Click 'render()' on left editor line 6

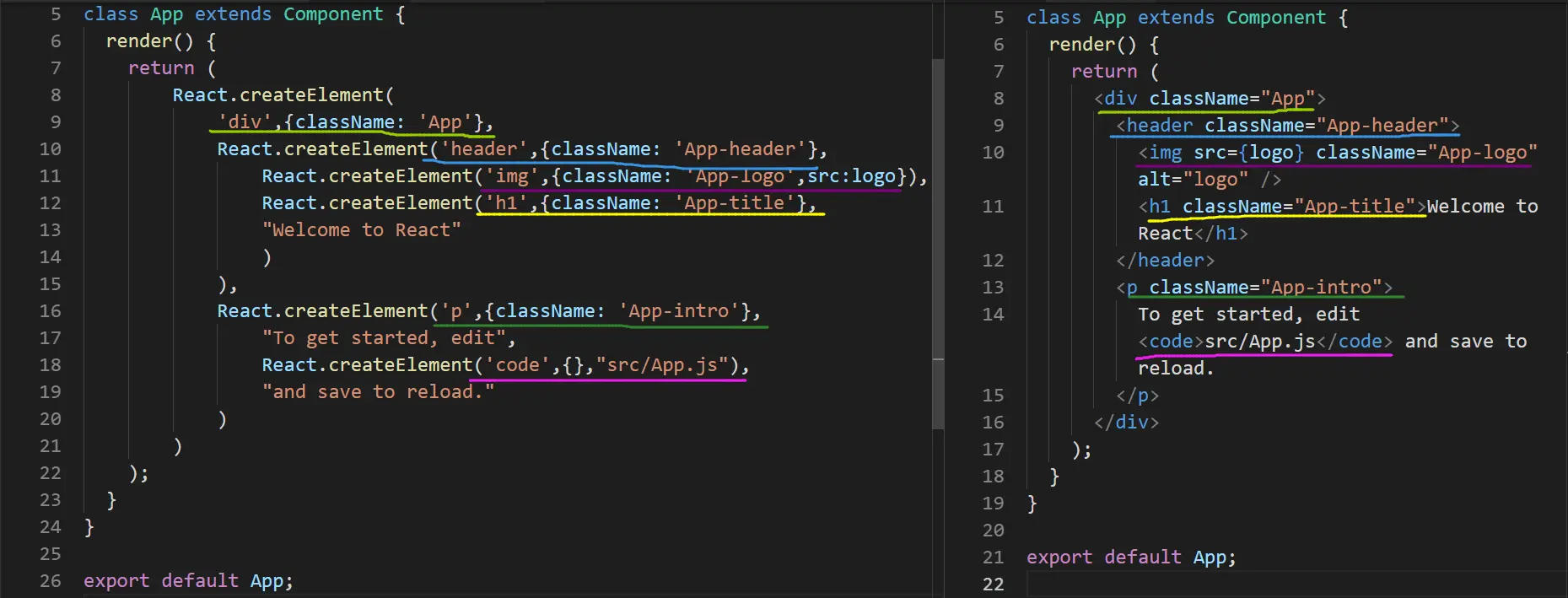point(150,41)
